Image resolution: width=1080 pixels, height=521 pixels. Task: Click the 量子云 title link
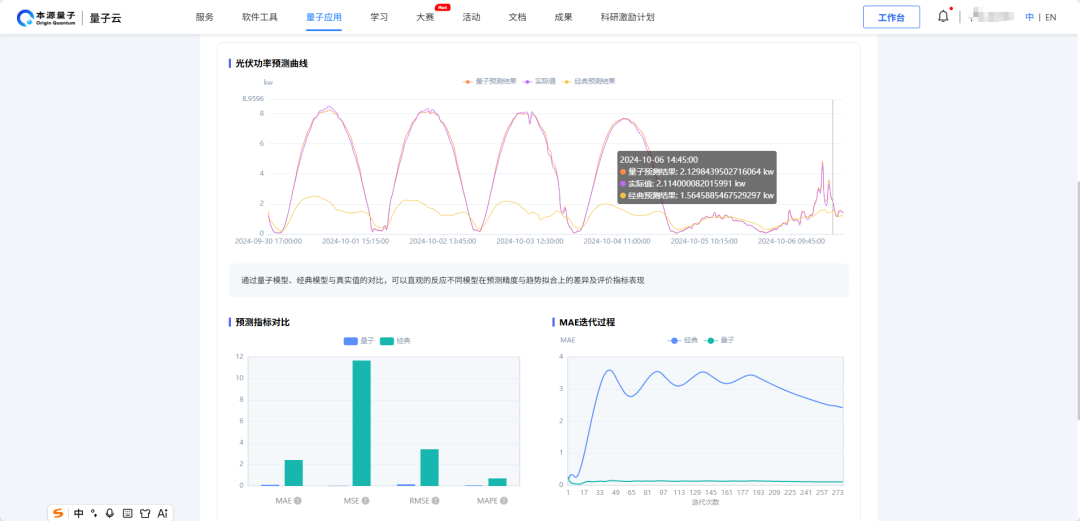coord(105,18)
